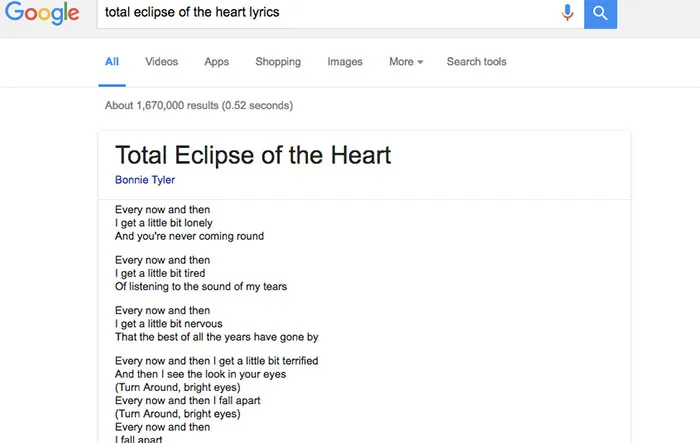The width and height of the screenshot is (700, 443).
Task: Activate voice search microphone icon
Action: [x=568, y=12]
